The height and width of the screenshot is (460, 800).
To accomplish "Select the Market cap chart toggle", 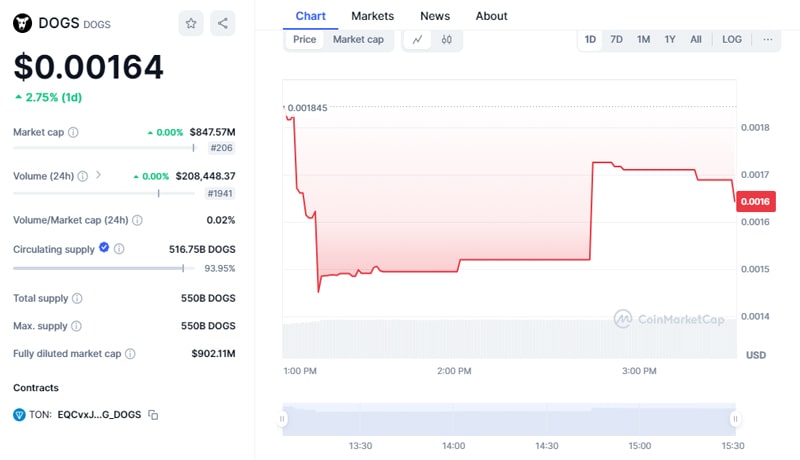I will tap(358, 39).
